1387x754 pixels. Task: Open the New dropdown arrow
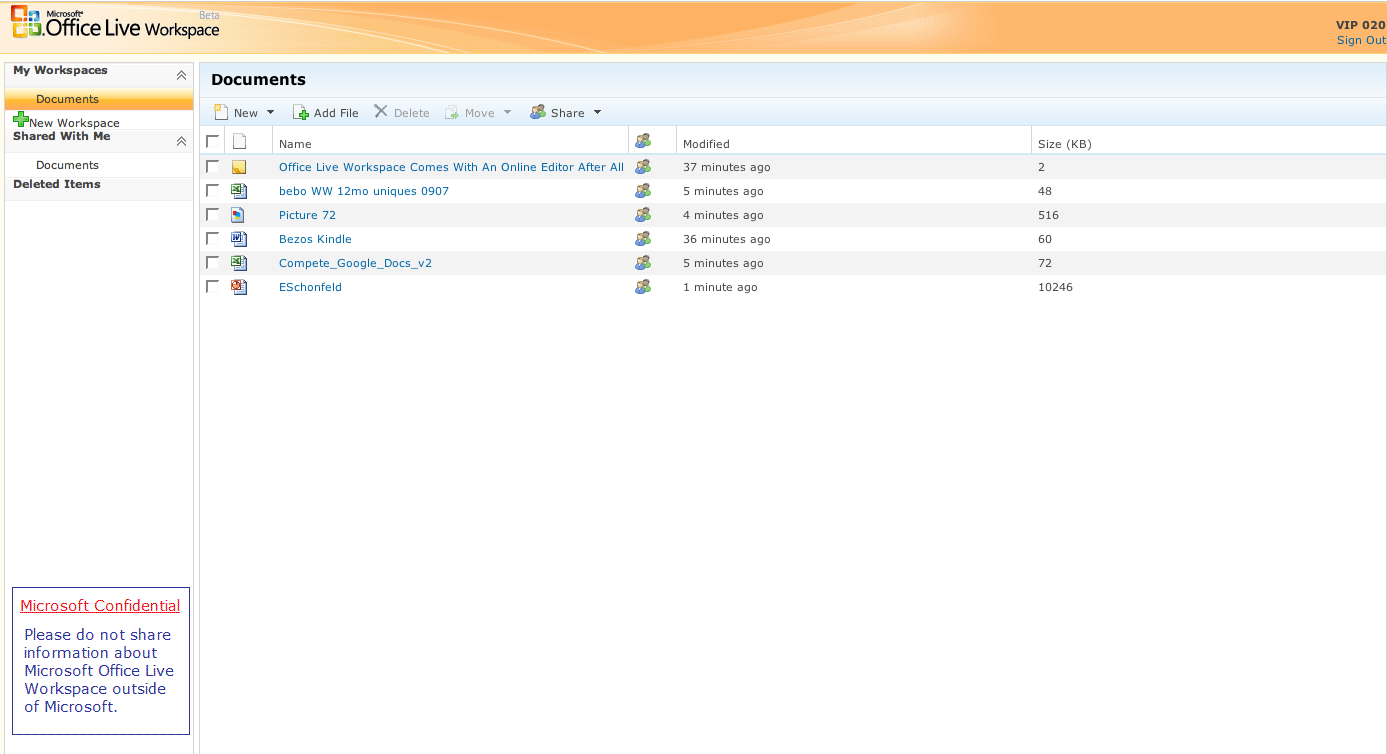270,113
